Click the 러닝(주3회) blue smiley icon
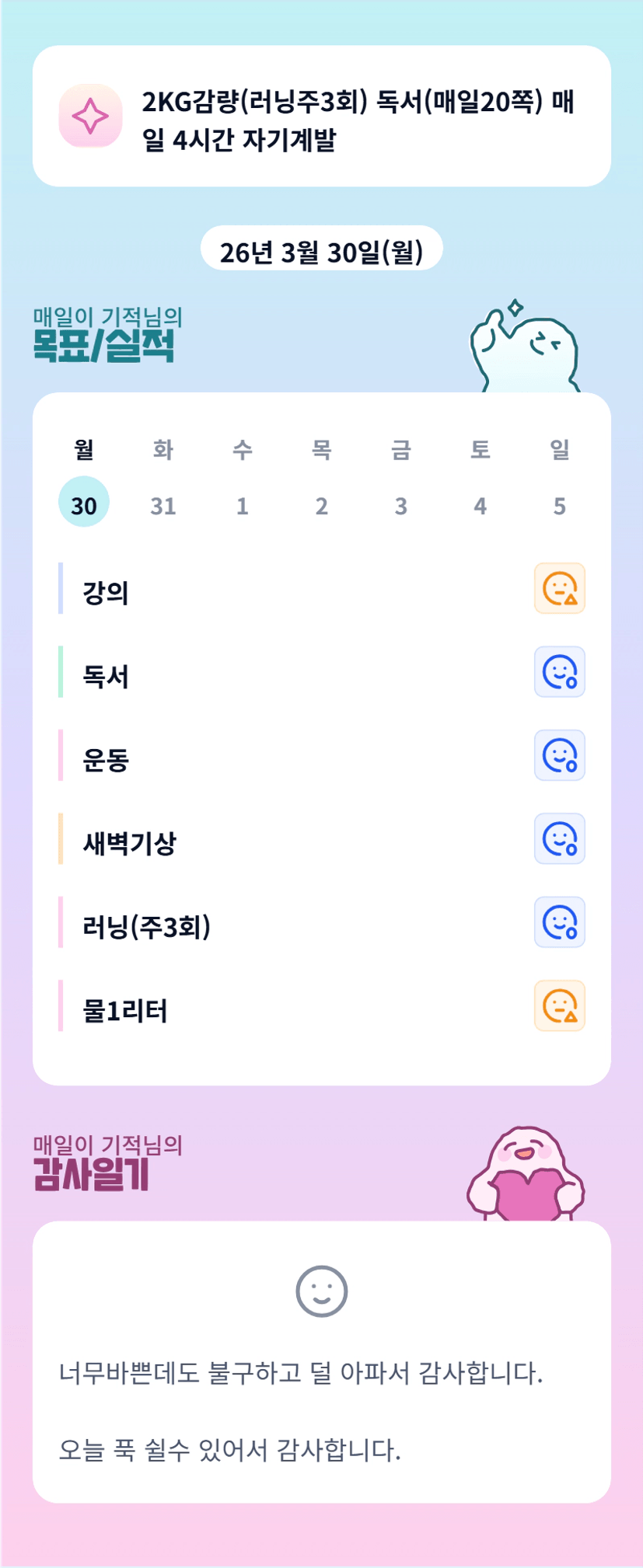 [559, 922]
